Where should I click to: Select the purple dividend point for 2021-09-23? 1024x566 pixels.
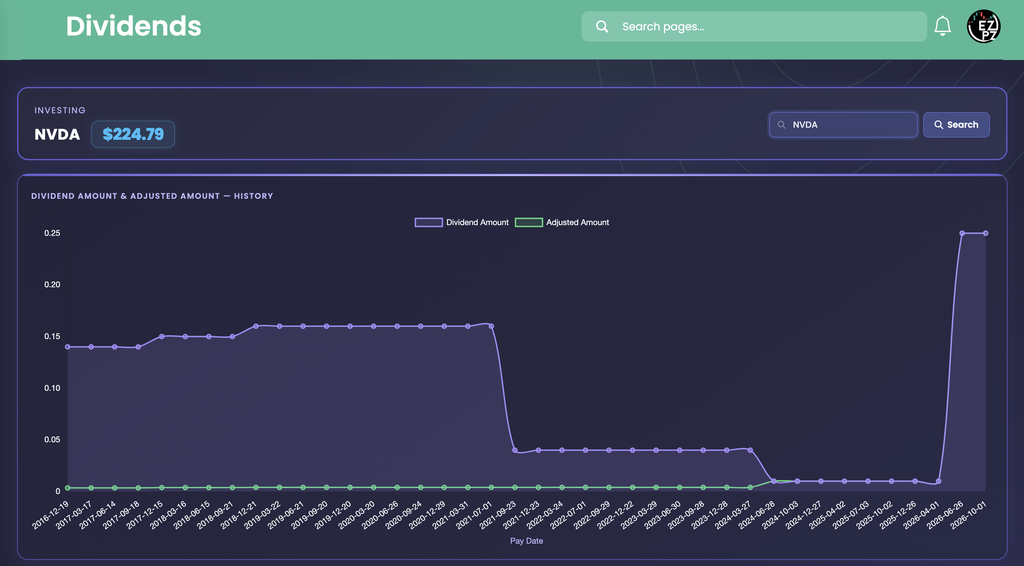coord(515,450)
